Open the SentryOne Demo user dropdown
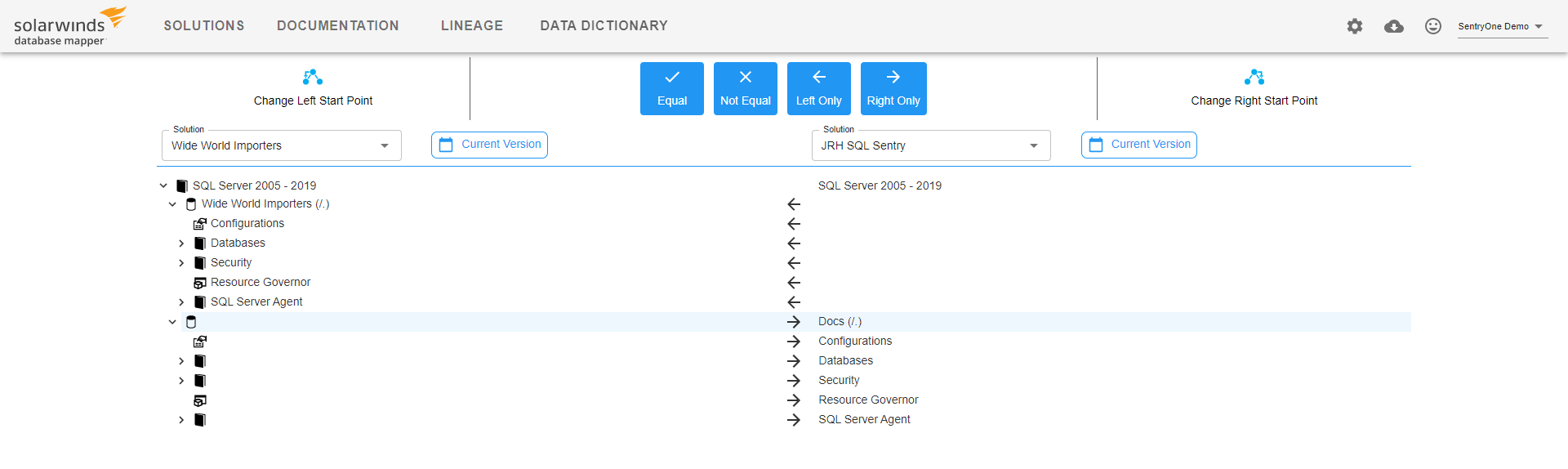This screenshot has height=469, width=1568. pyautogui.click(x=1501, y=26)
